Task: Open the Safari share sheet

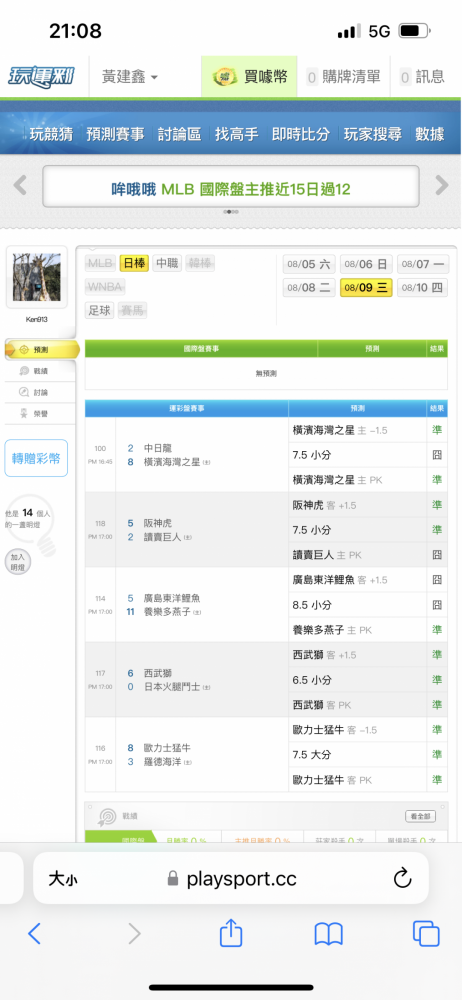Action: pos(231,933)
